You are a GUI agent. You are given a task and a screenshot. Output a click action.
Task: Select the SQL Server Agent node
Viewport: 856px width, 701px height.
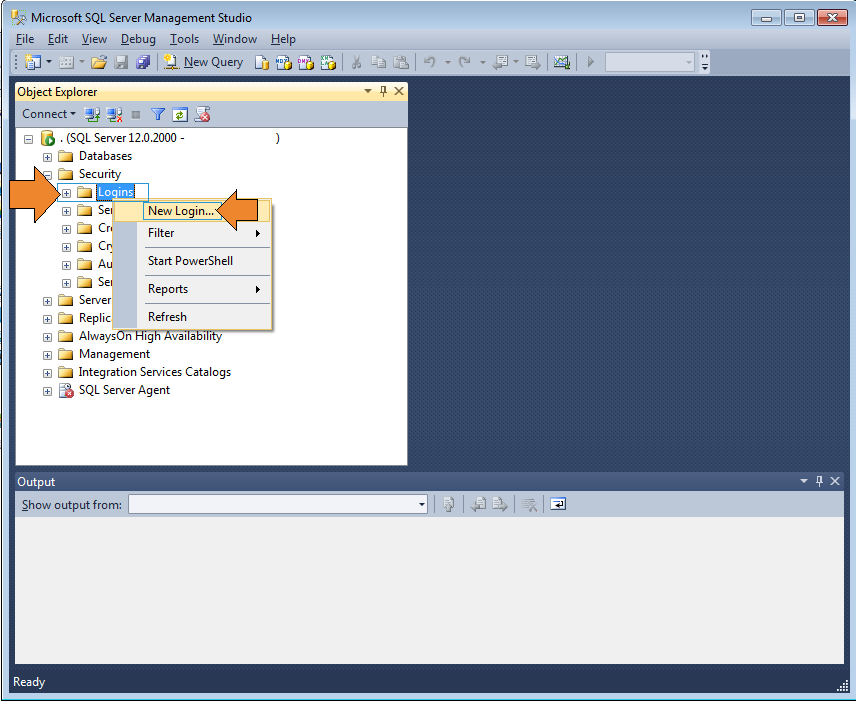[126, 390]
